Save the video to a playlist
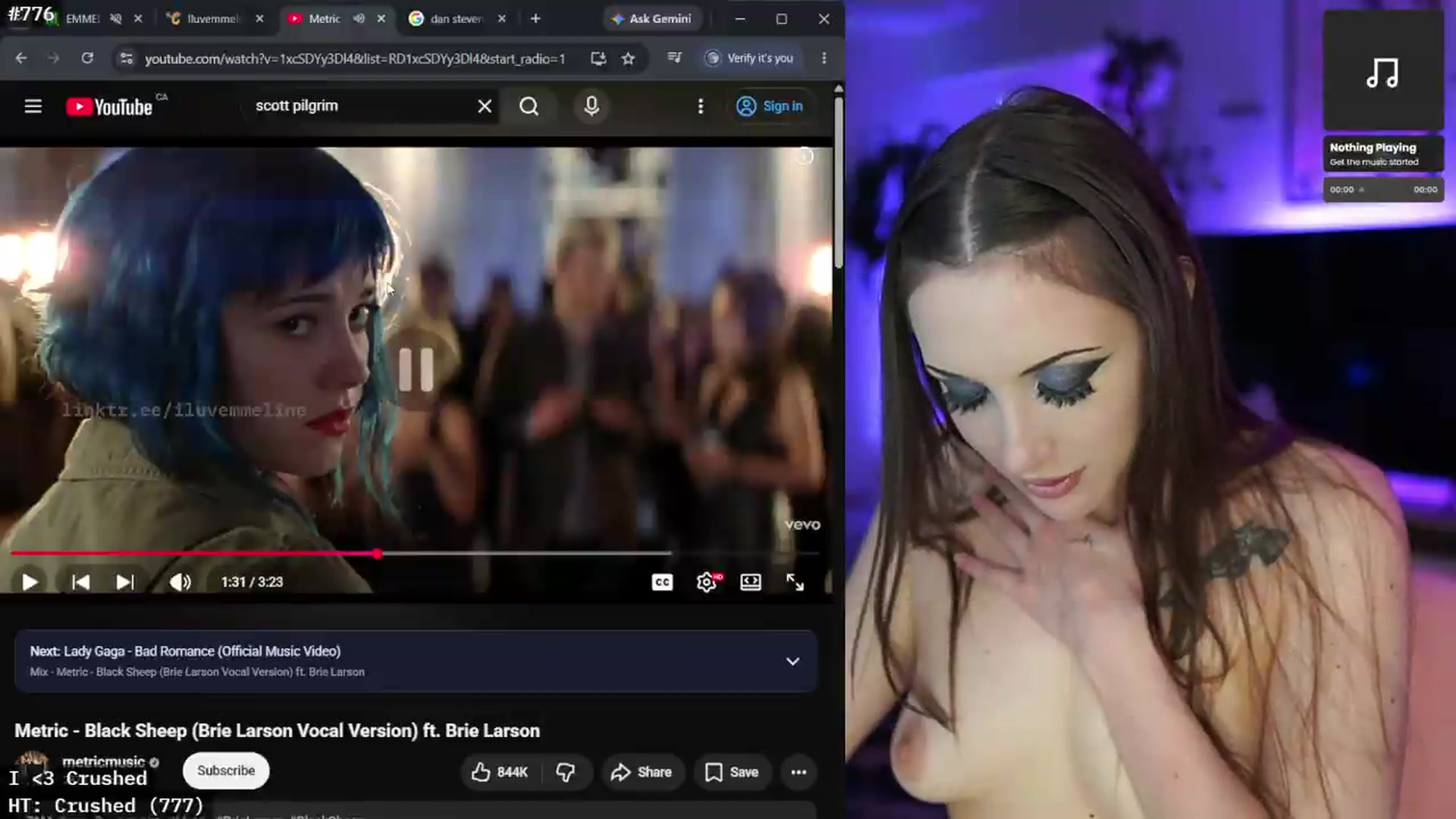 pos(732,772)
